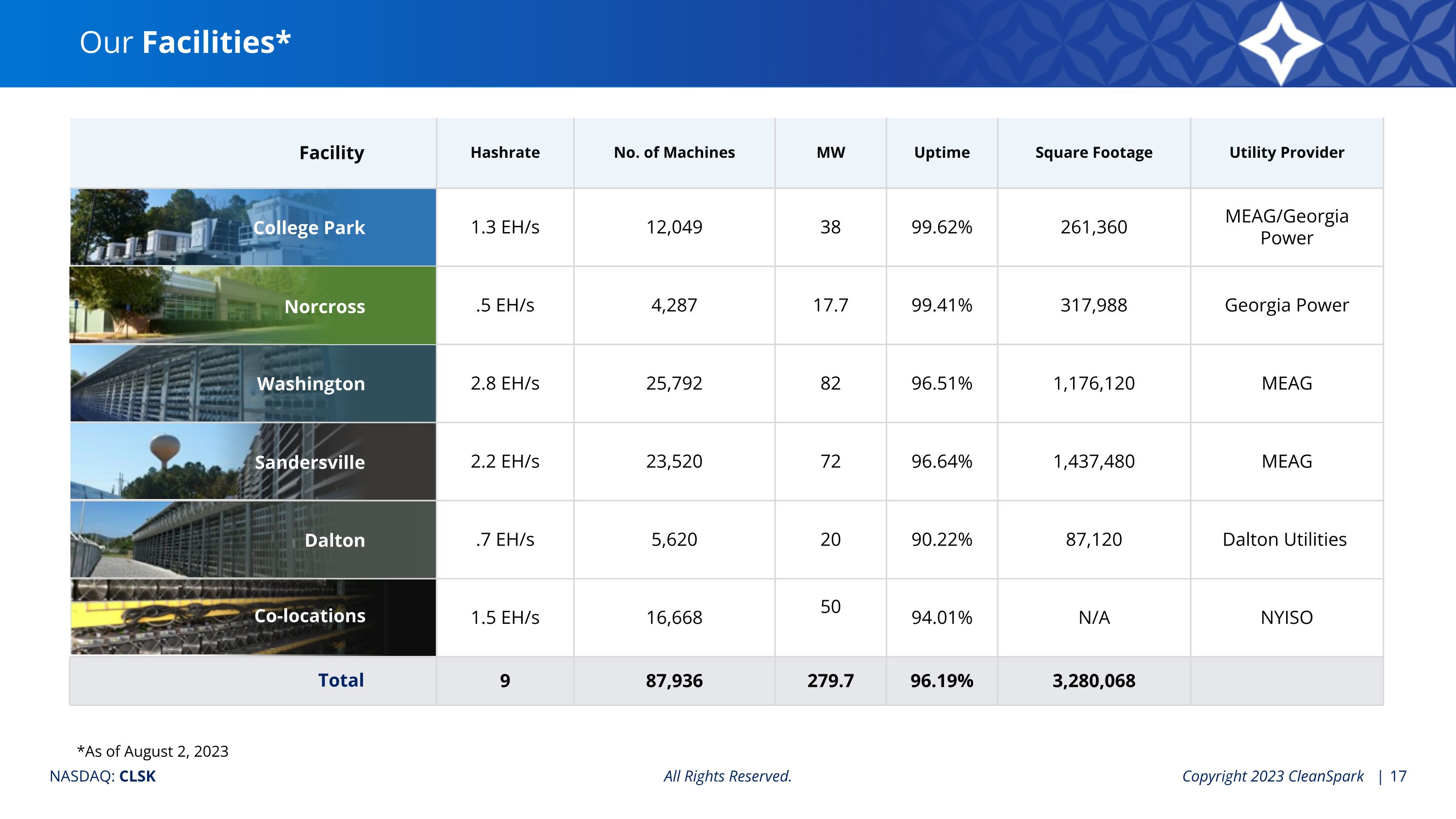This screenshot has width=1456, height=819.
Task: Click the Hashrate column header
Action: coord(505,152)
